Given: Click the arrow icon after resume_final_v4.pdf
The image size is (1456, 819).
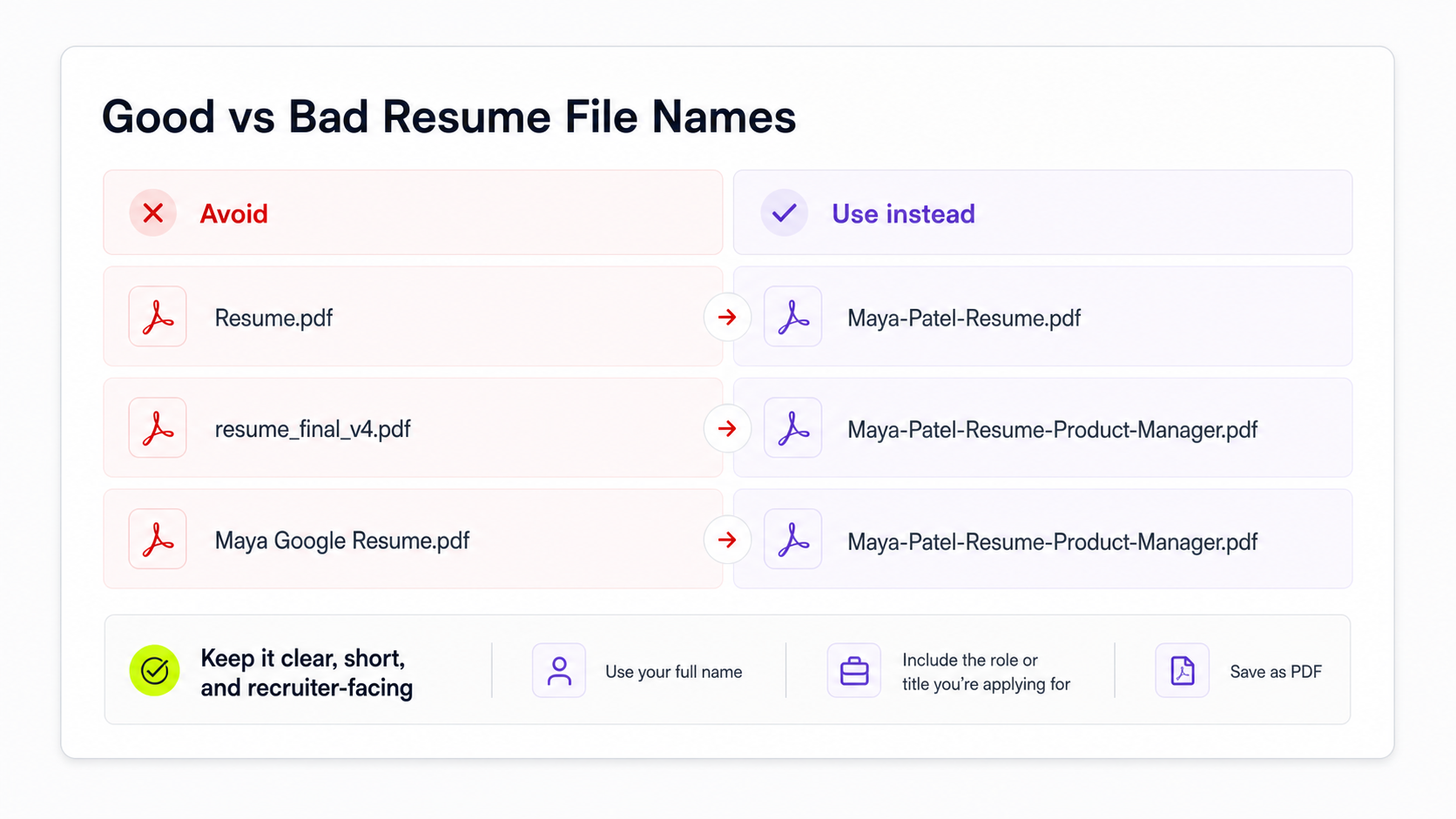Looking at the screenshot, I should tap(727, 428).
